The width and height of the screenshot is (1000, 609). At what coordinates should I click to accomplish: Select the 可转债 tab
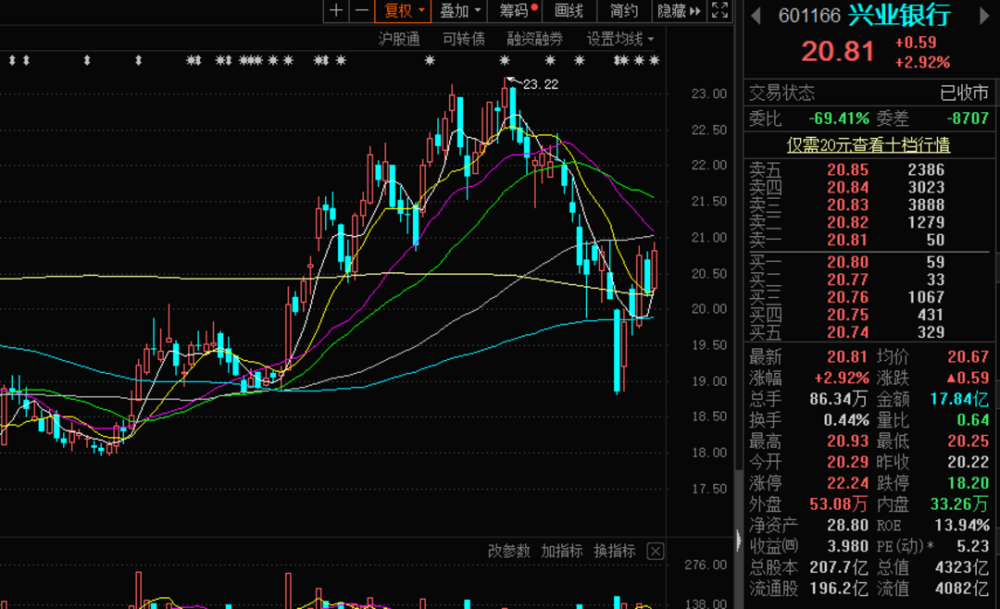click(464, 40)
